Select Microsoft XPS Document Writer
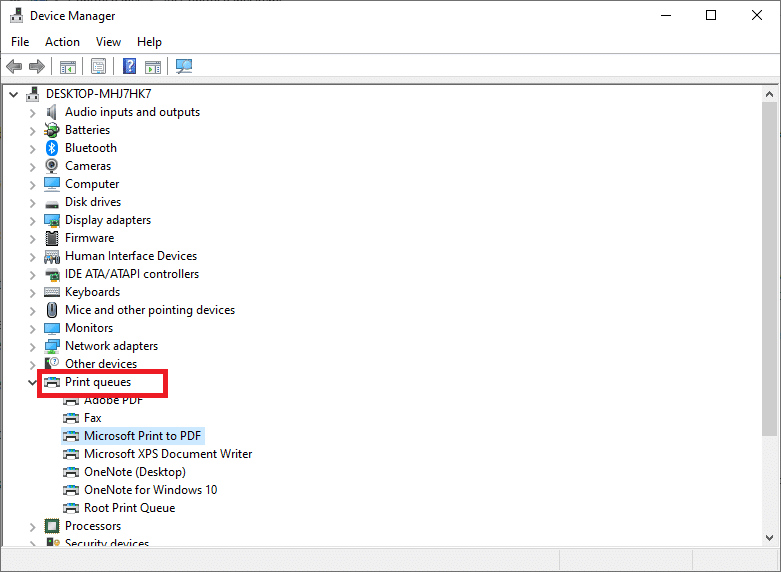 [x=167, y=454]
